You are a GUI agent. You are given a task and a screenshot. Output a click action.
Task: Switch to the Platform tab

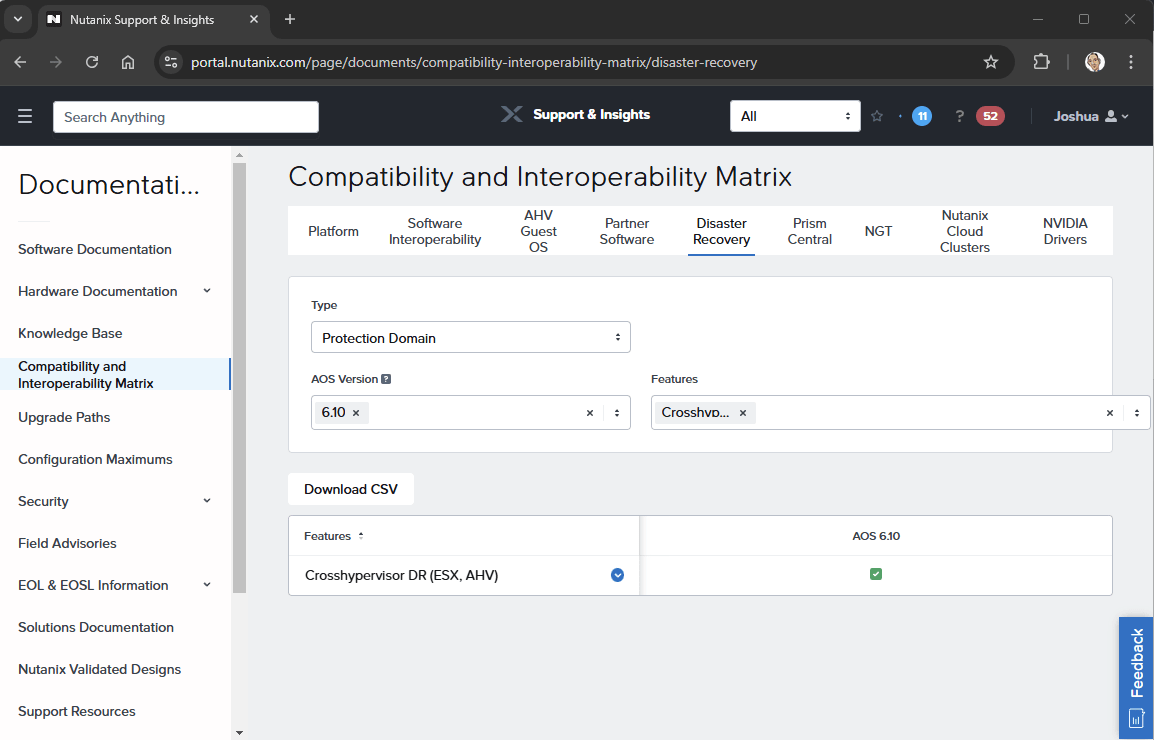[x=333, y=231]
